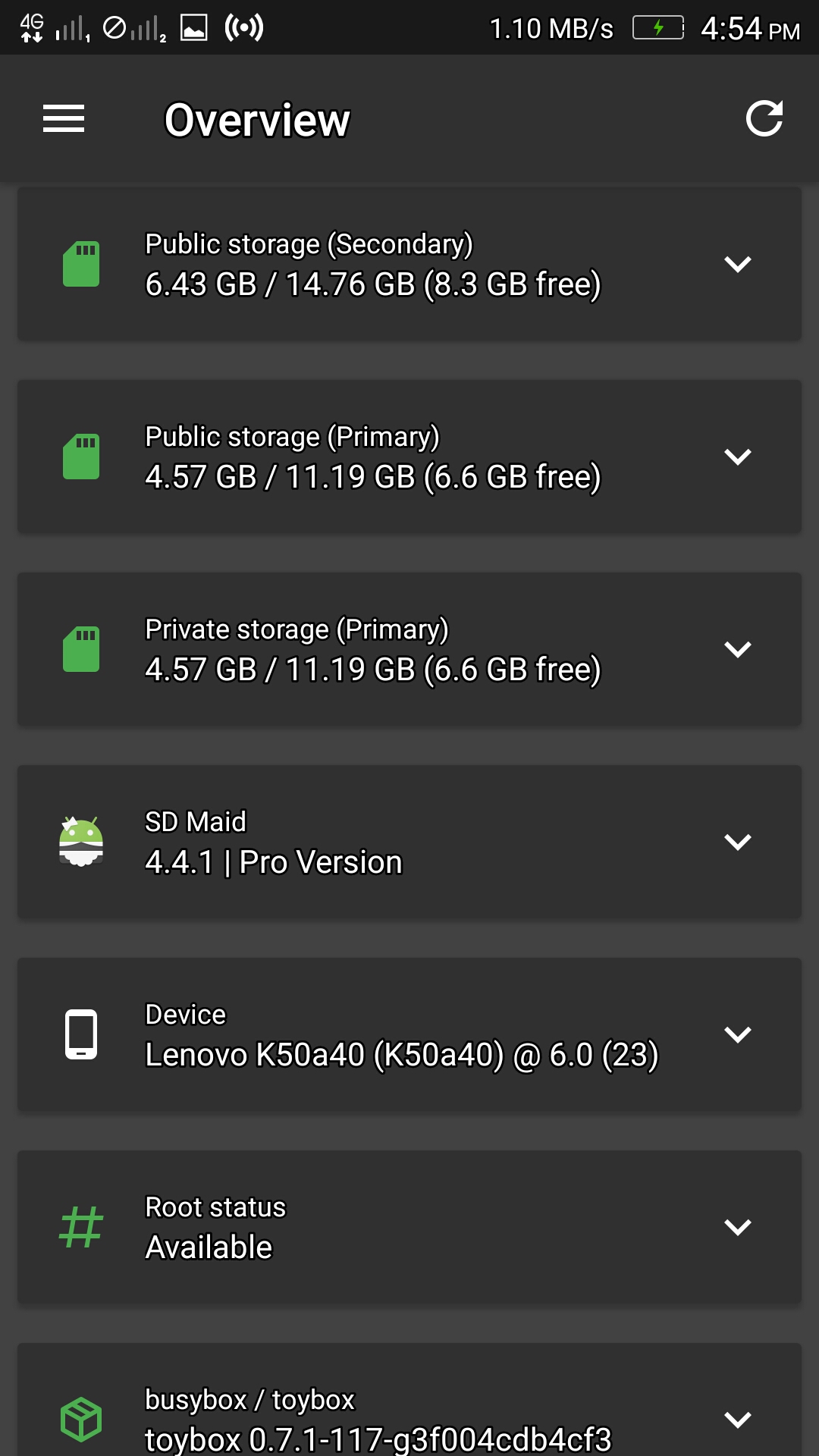Screen dimensions: 819x1456
Task: Expand the SD Maid version details chevron
Action: coord(738,842)
